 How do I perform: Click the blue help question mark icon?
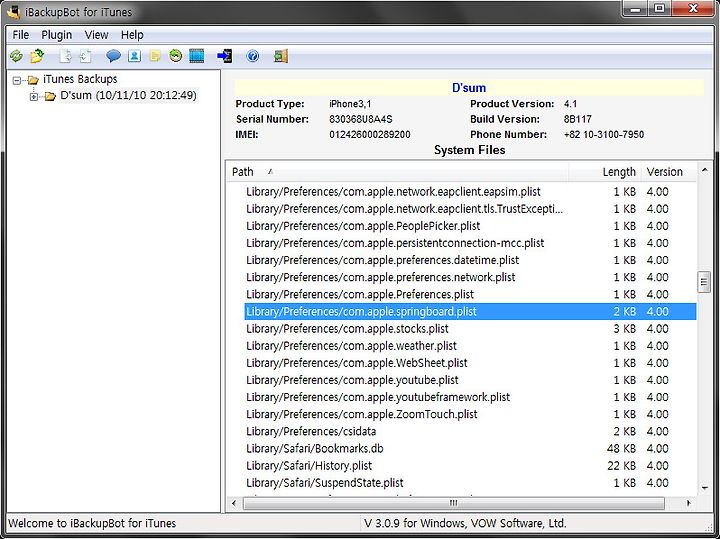253,56
